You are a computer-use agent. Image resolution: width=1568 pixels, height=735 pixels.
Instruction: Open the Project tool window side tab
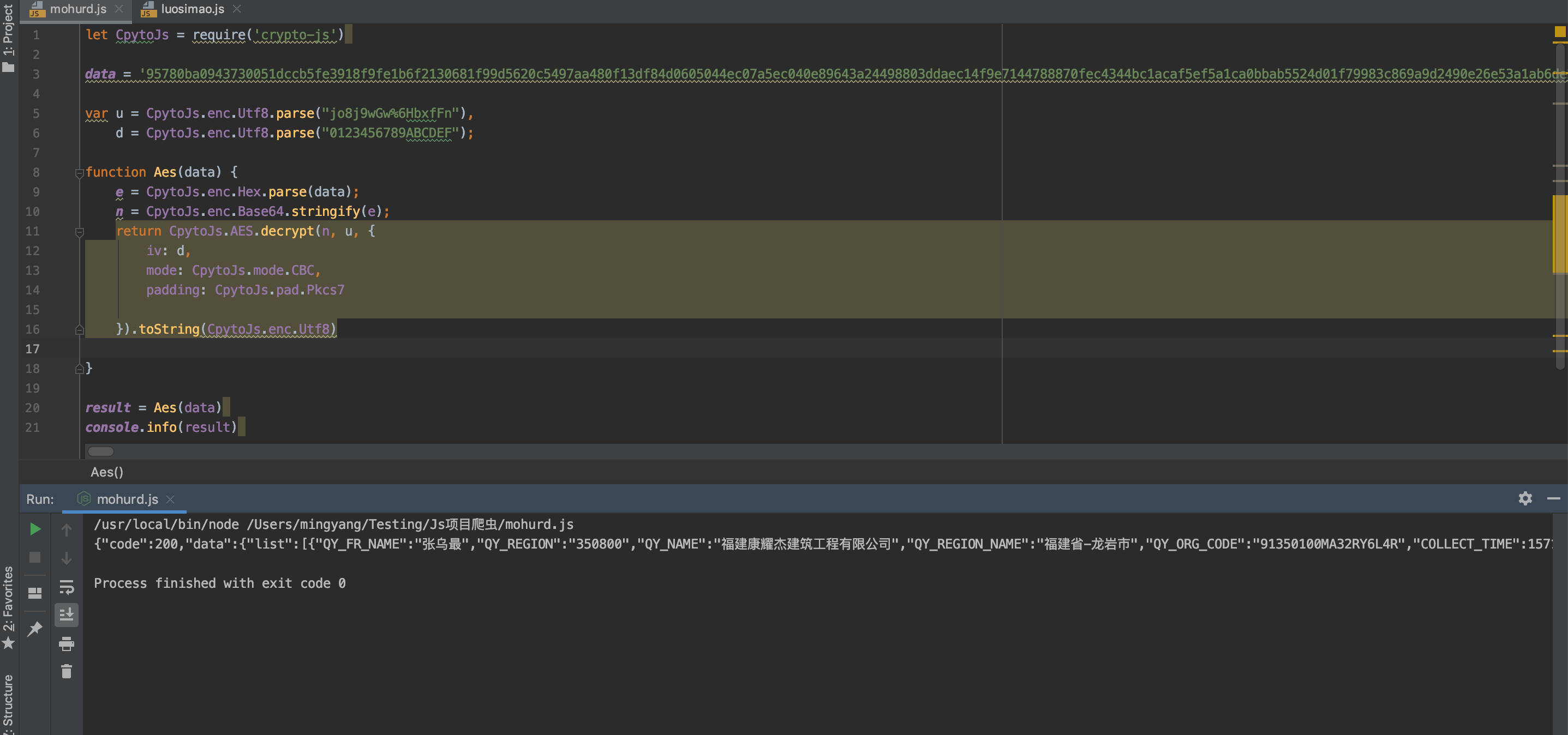(9, 38)
